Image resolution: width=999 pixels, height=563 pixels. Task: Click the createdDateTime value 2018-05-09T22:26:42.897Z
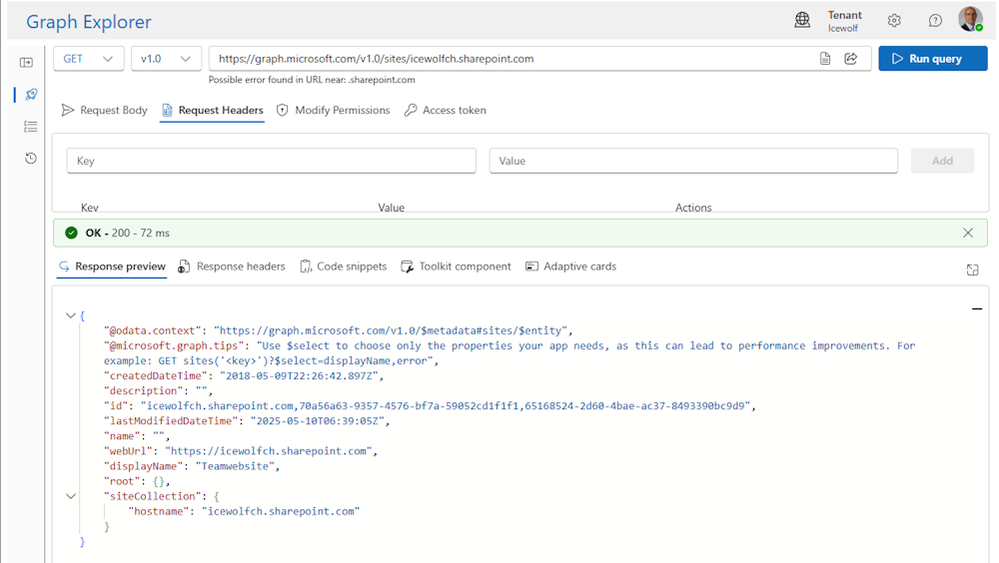tap(299, 376)
